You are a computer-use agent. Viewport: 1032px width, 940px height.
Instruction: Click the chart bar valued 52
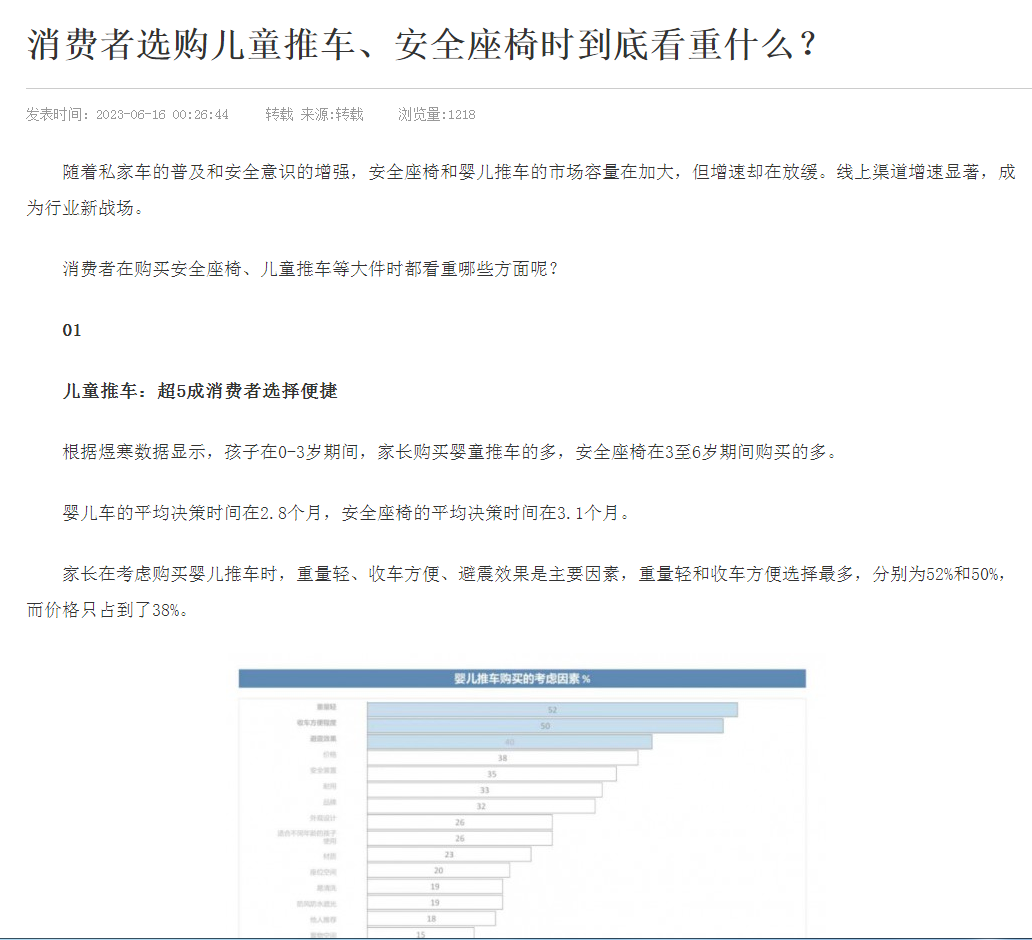click(x=552, y=710)
